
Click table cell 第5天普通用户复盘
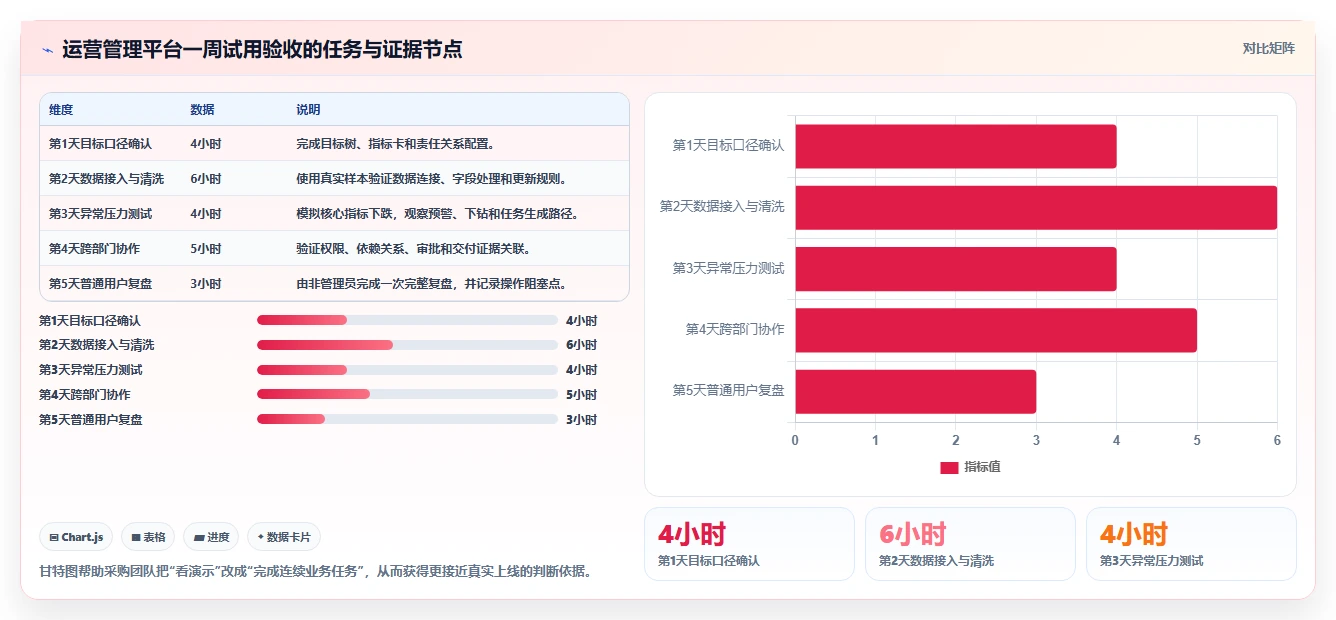click(100, 284)
